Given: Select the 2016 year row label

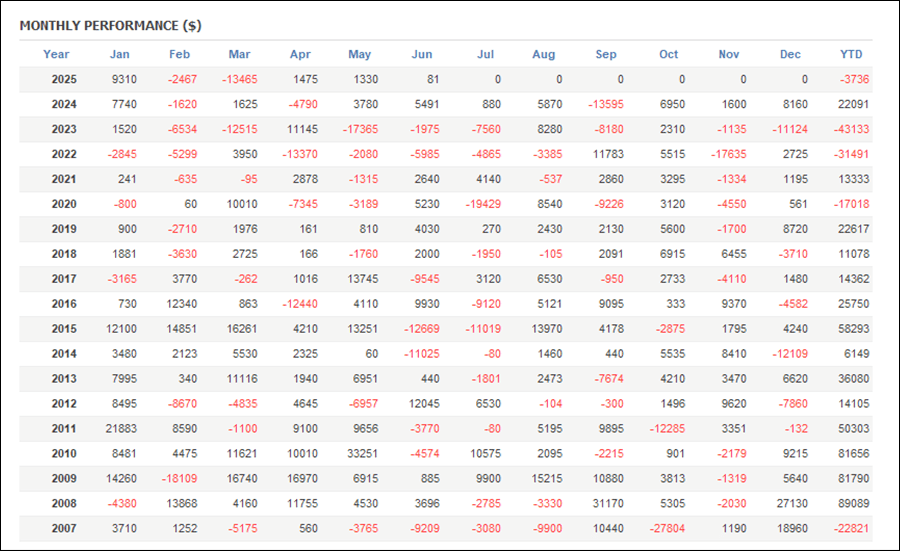Looking at the screenshot, I should pos(64,304).
